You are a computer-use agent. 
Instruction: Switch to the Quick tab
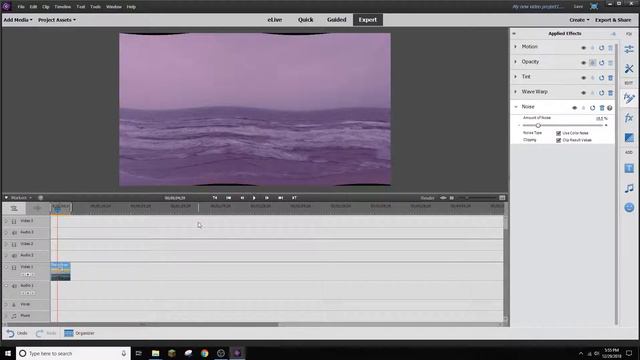[x=305, y=20]
